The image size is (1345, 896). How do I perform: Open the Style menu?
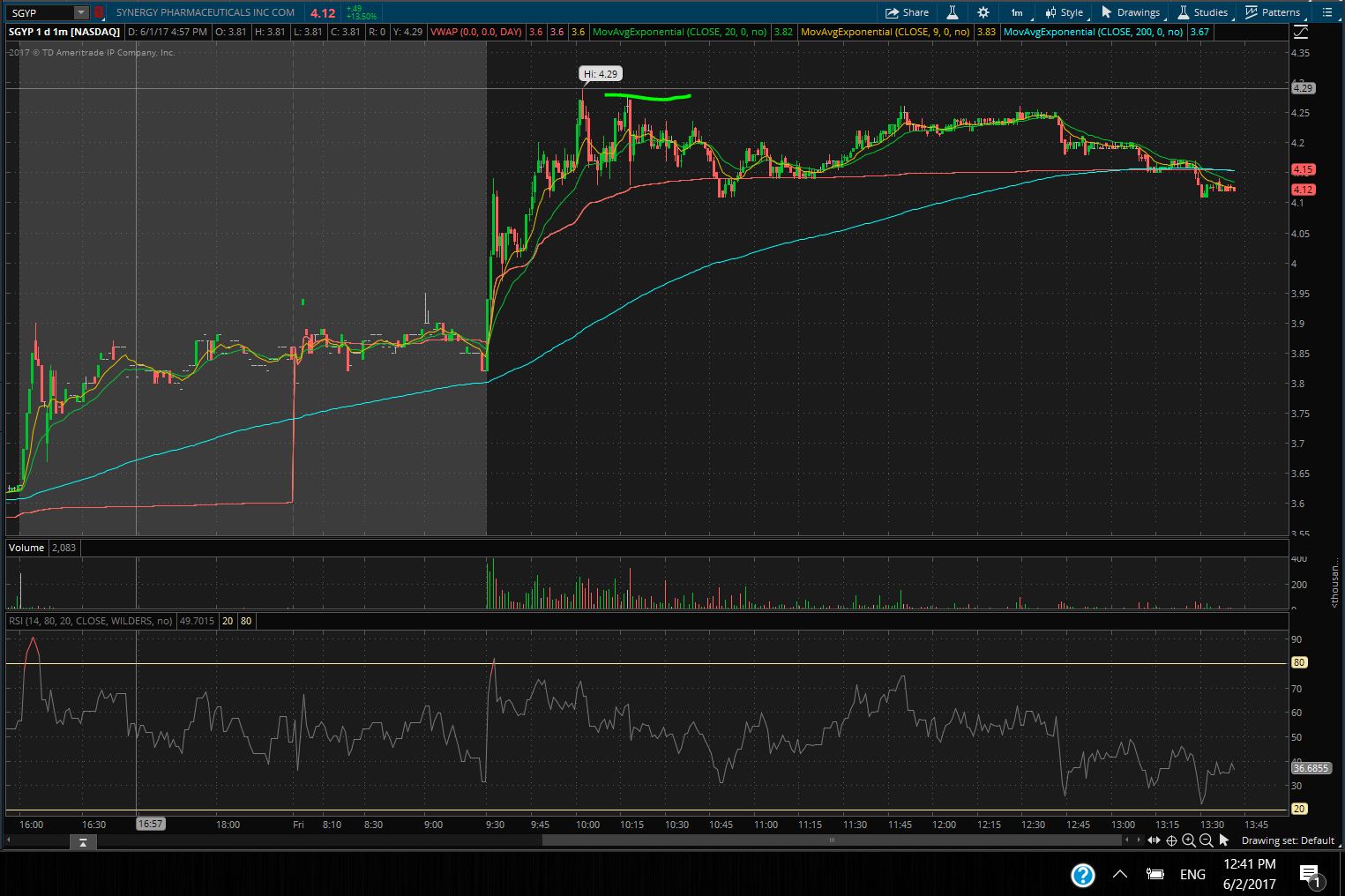[1064, 12]
